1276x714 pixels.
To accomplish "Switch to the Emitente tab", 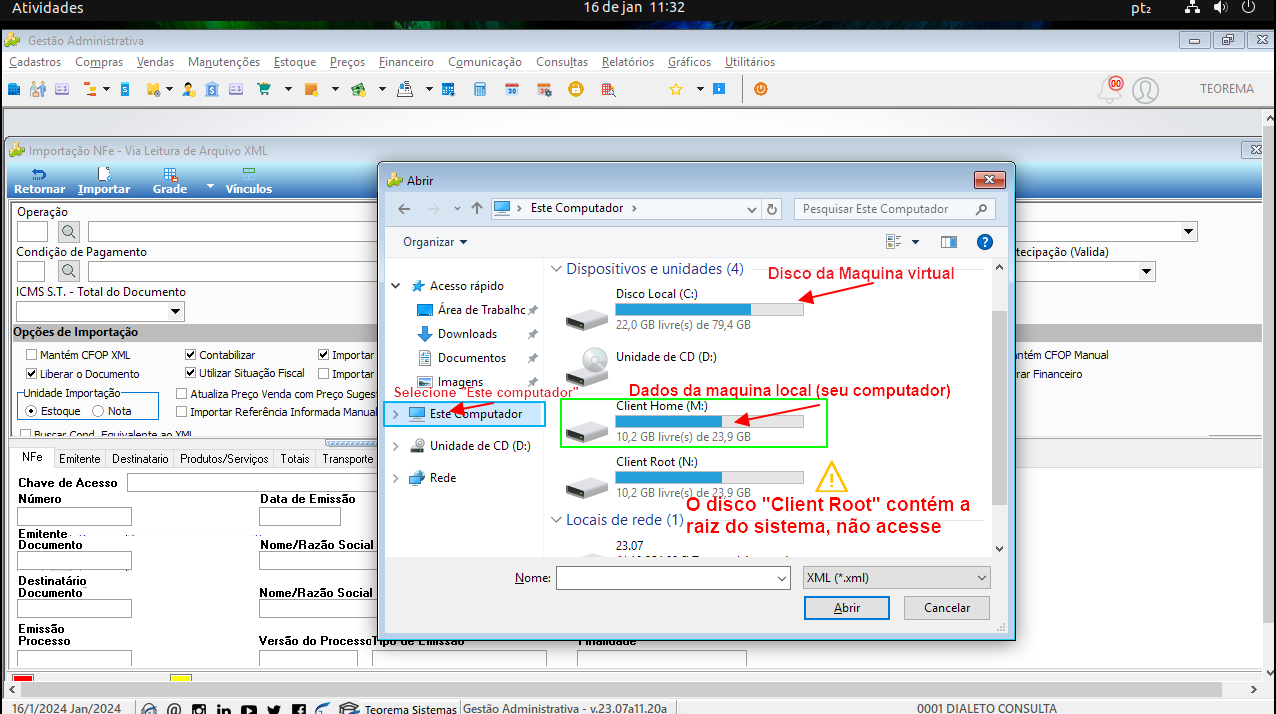I will click(x=80, y=459).
